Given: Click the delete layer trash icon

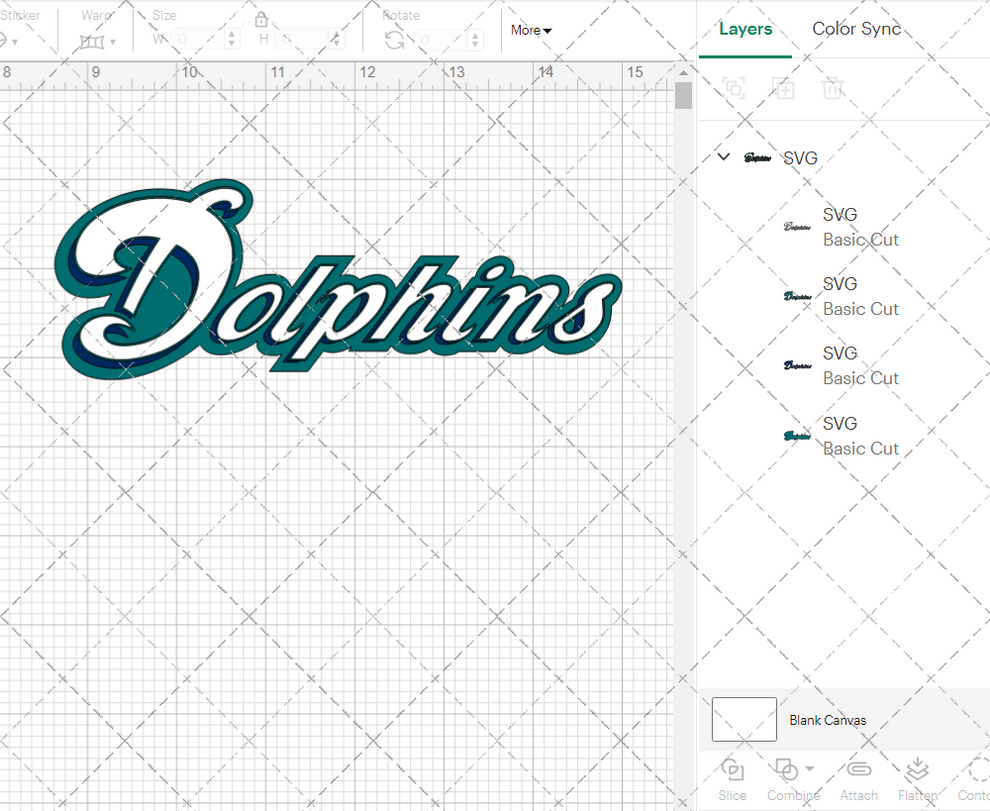Looking at the screenshot, I should coord(833,88).
